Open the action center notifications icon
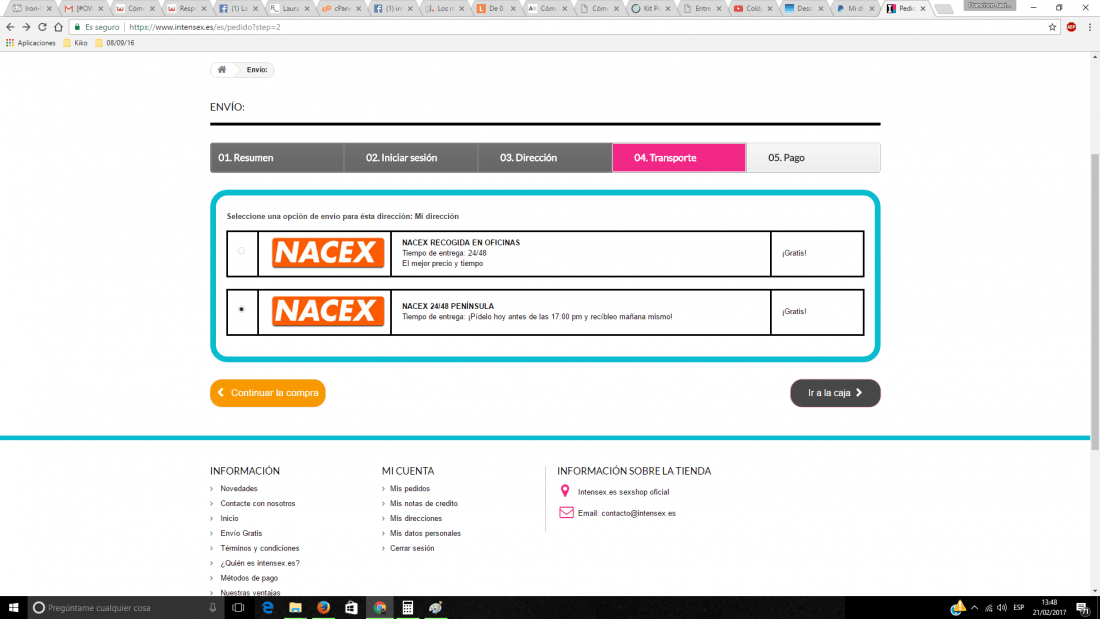Screen dimensions: 1100x619 pos(1084,608)
